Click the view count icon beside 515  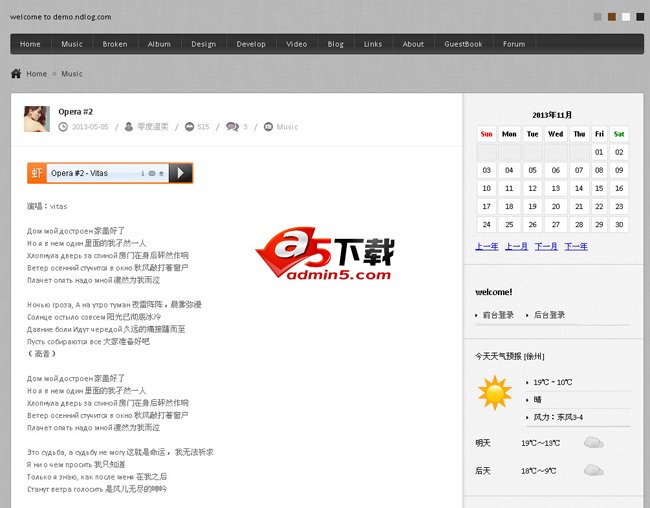click(189, 127)
